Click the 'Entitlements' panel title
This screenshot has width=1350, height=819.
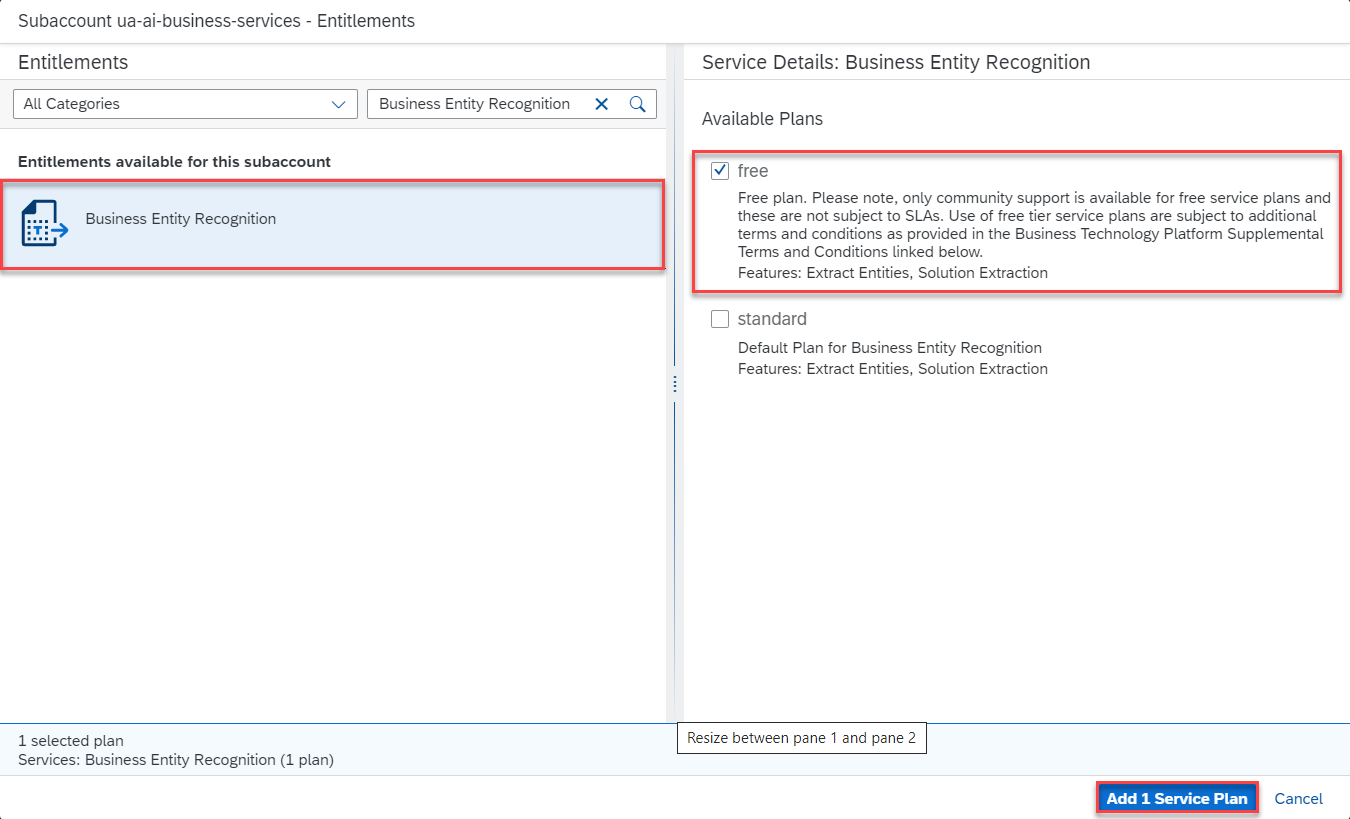click(x=73, y=62)
